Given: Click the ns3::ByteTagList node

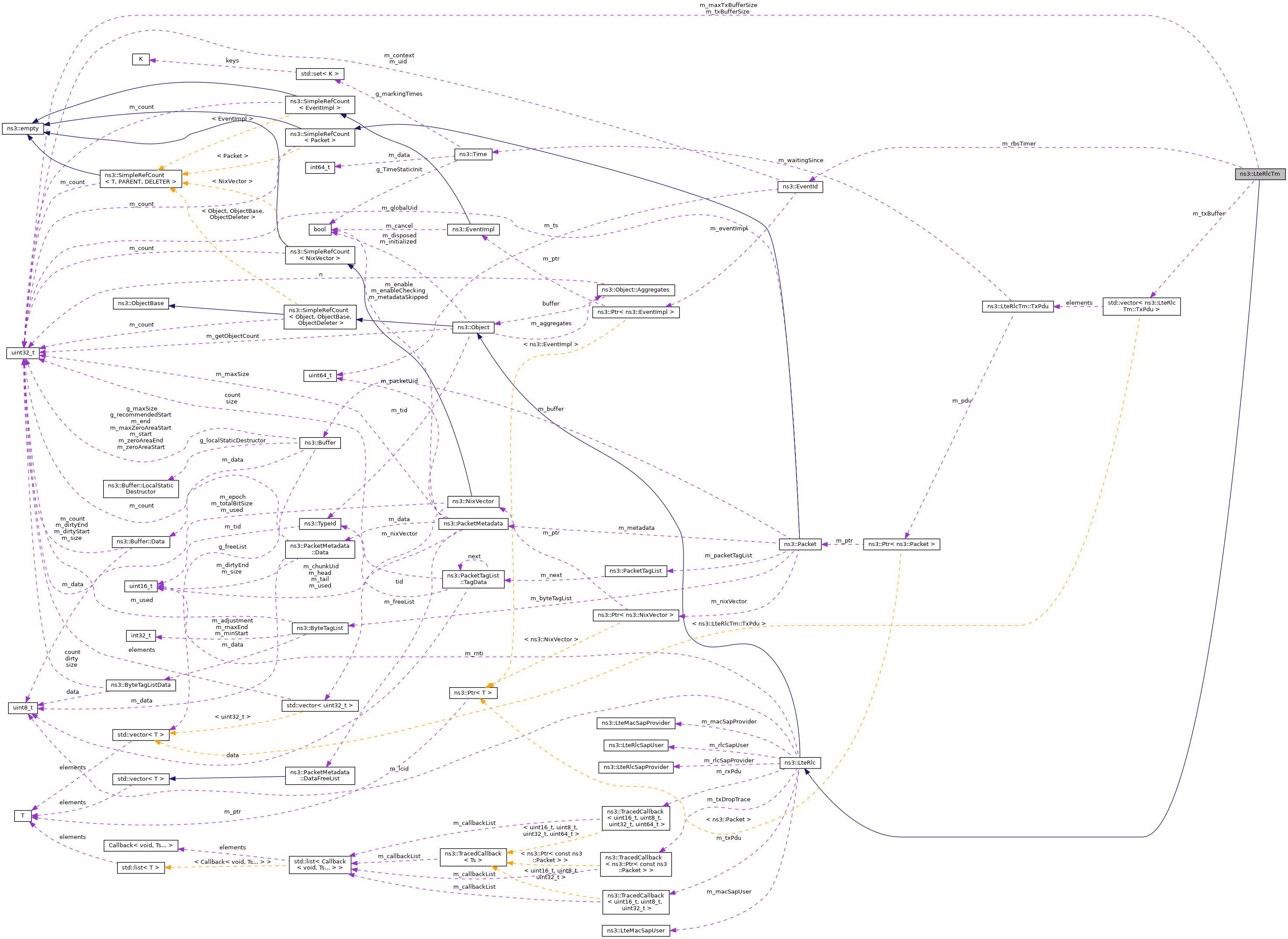Looking at the screenshot, I should coord(320,628).
